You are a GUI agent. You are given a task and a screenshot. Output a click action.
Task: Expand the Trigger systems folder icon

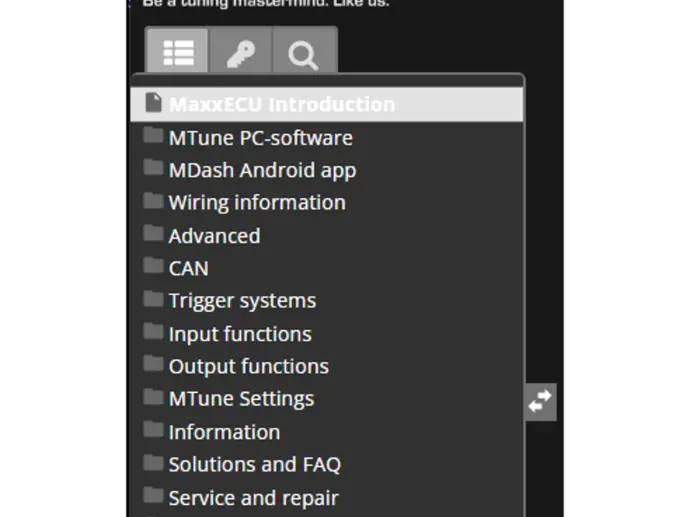coord(153,299)
